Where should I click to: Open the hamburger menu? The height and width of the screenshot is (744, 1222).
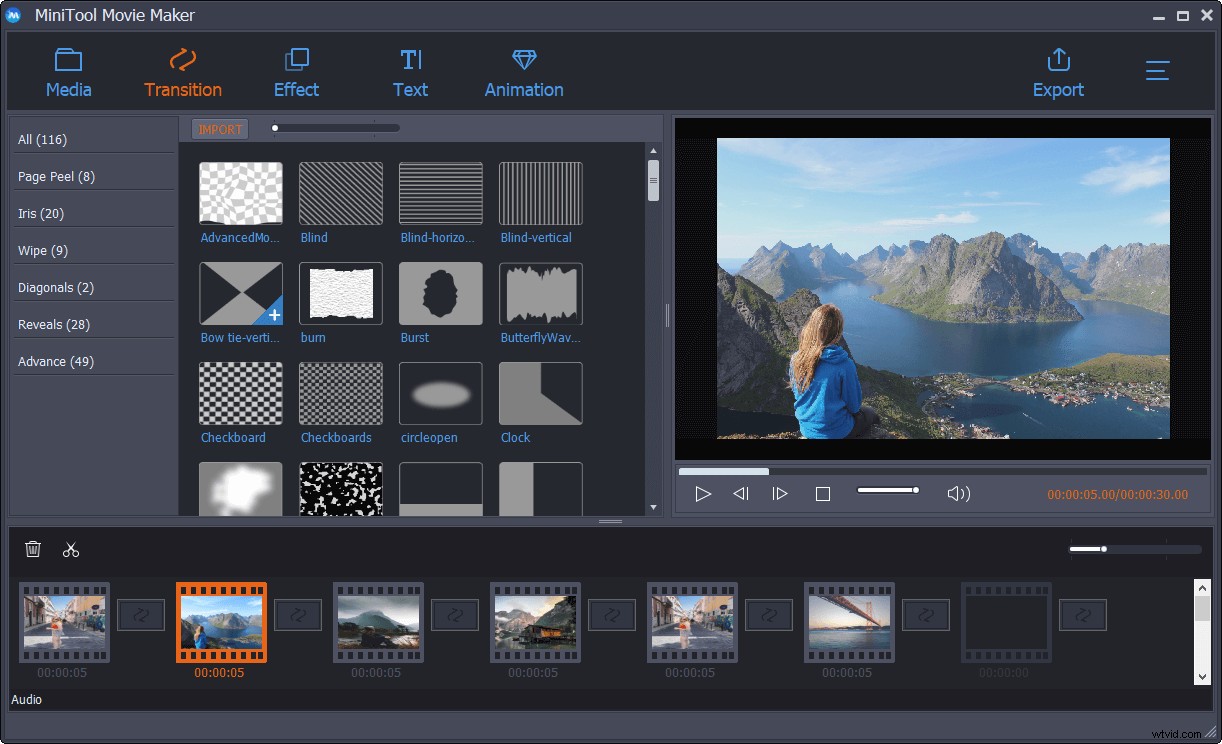click(1157, 70)
